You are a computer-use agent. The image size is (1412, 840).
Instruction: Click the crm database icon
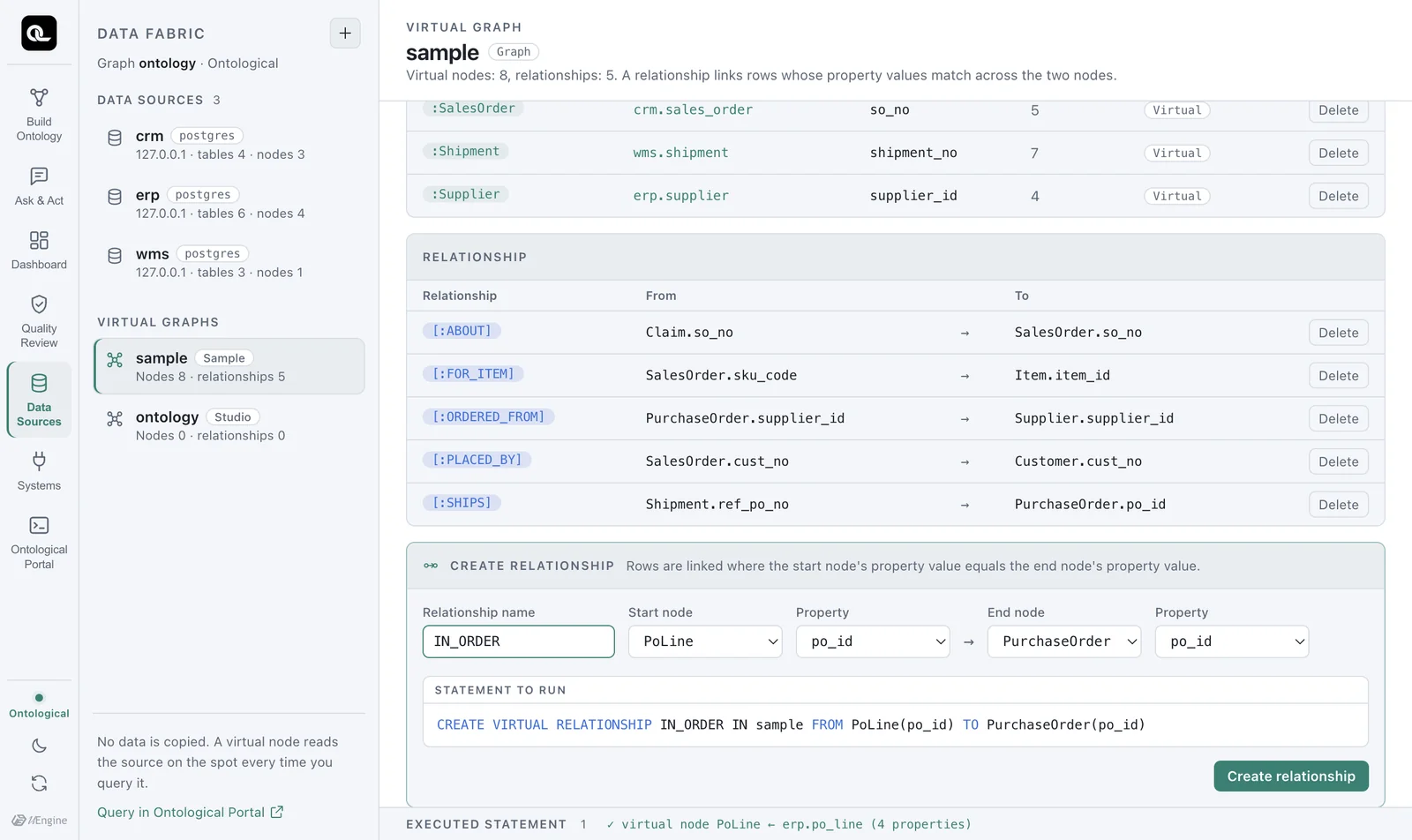[115, 138]
